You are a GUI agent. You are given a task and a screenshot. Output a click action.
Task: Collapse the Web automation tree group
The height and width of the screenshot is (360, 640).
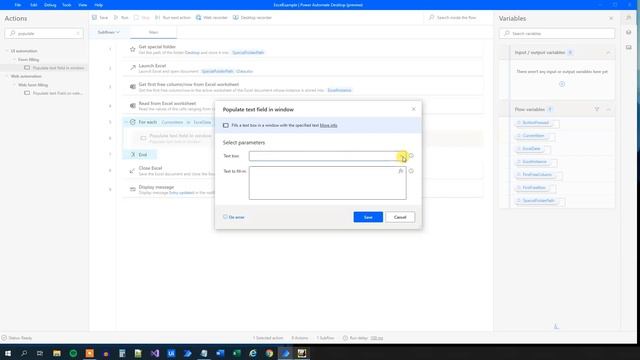(x=7, y=76)
